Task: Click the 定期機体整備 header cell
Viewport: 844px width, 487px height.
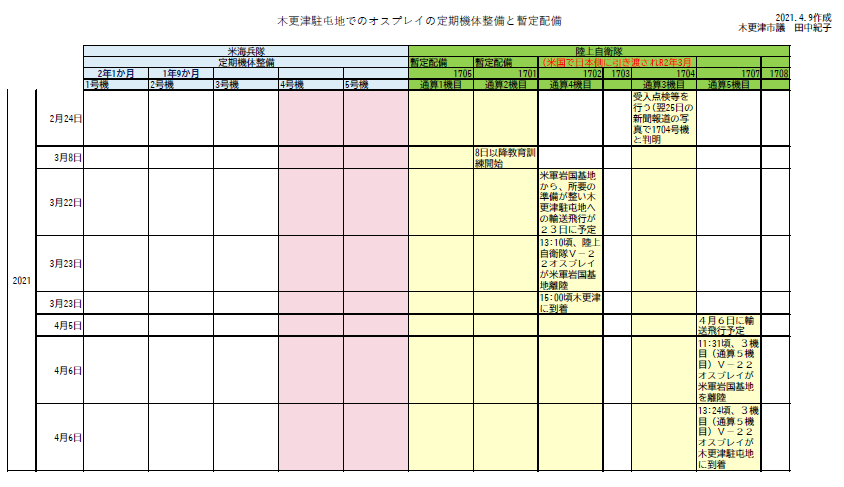Action: (246, 62)
